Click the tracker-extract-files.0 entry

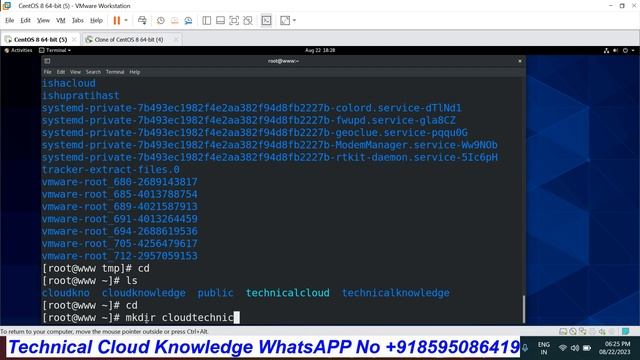pos(111,169)
